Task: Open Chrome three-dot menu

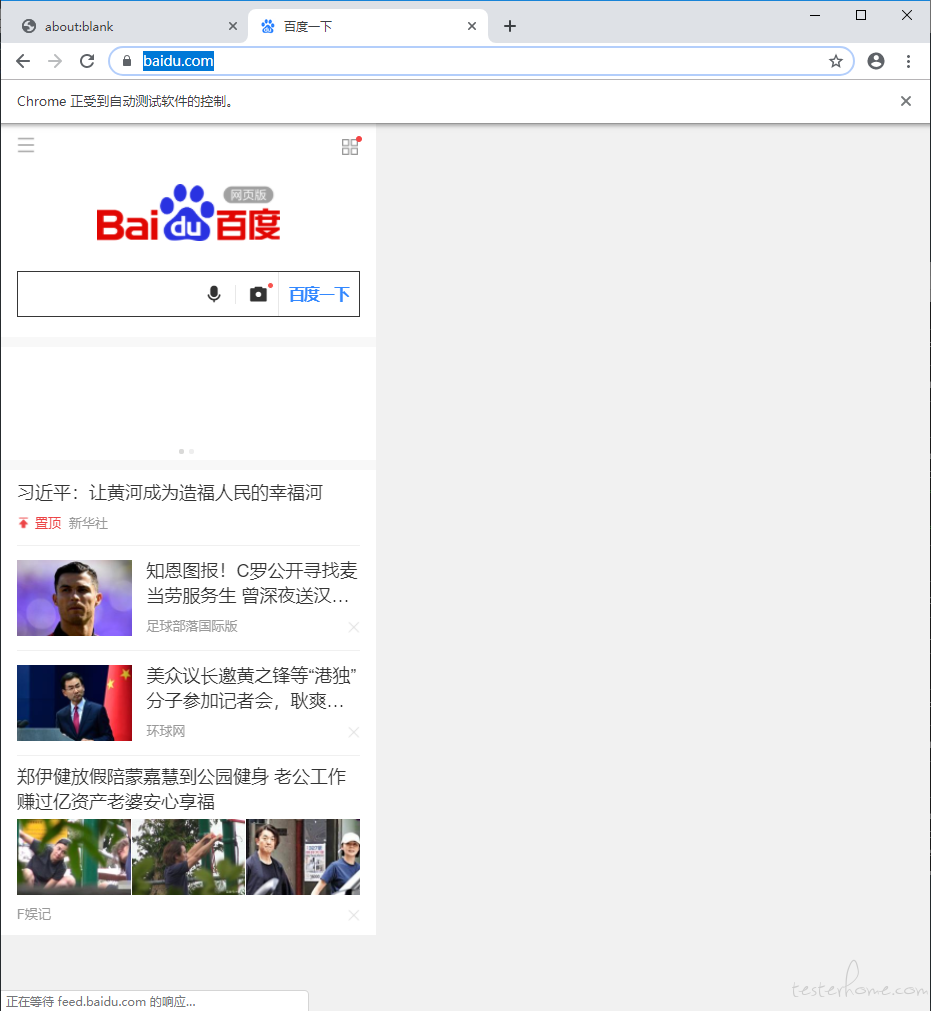Action: click(x=908, y=61)
